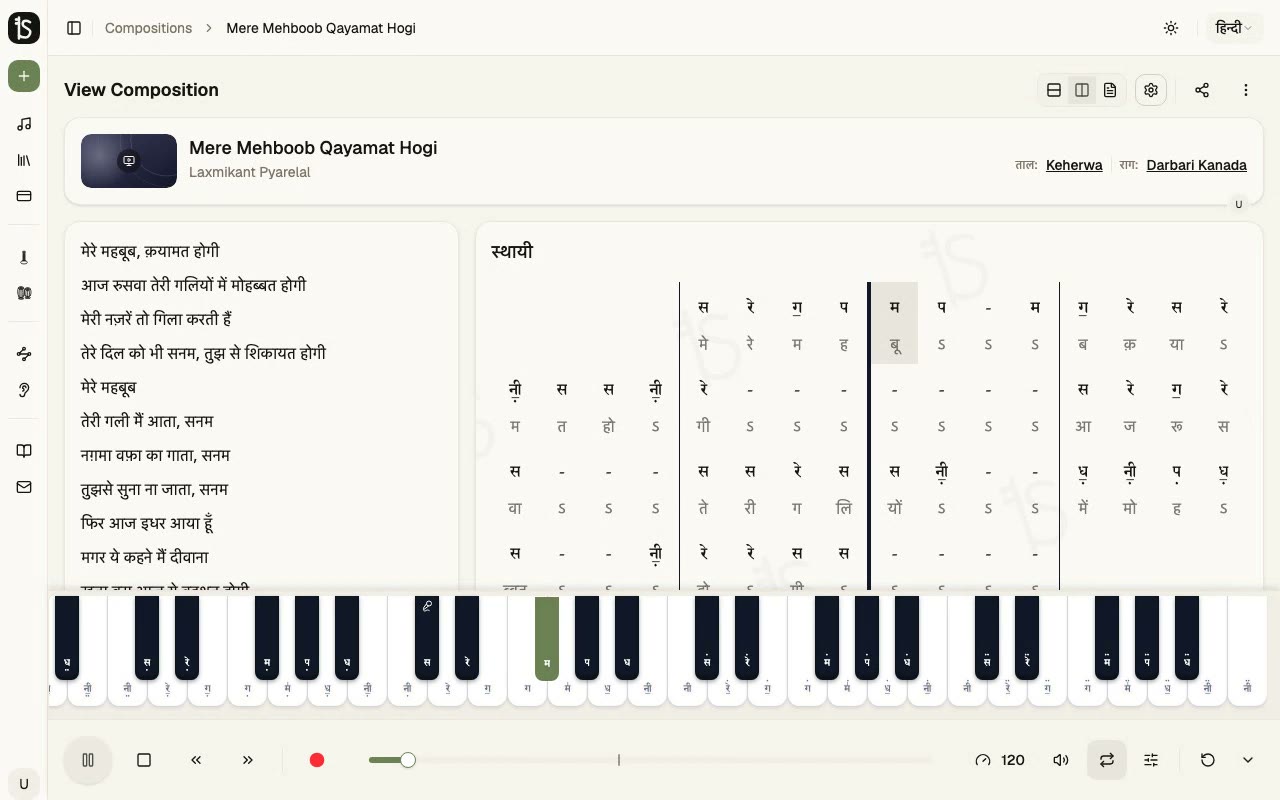Toggle the volume speaker icon
This screenshot has width=1280, height=800.
[1061, 760]
